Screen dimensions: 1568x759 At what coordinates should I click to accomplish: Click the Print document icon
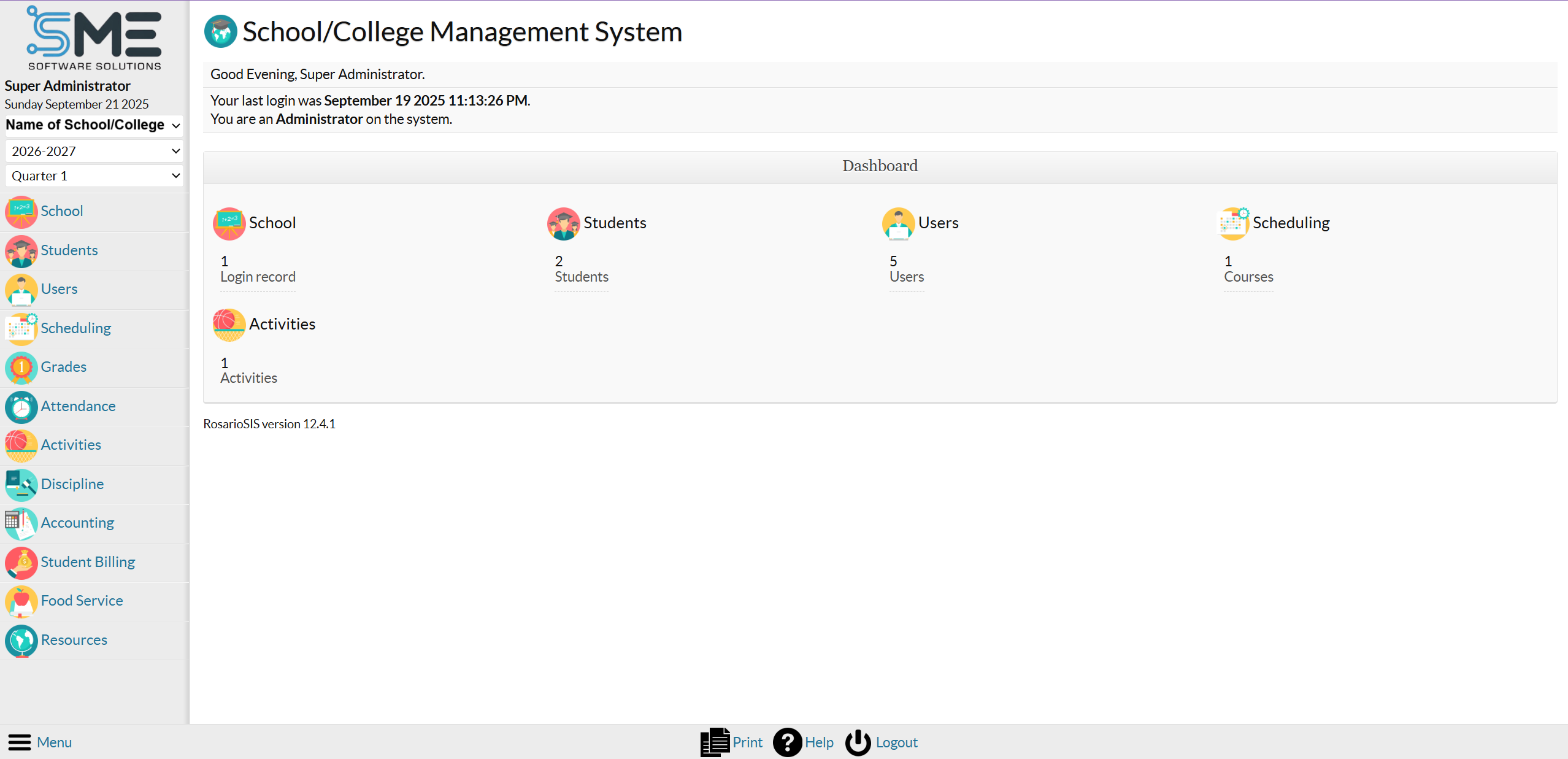[x=715, y=742]
